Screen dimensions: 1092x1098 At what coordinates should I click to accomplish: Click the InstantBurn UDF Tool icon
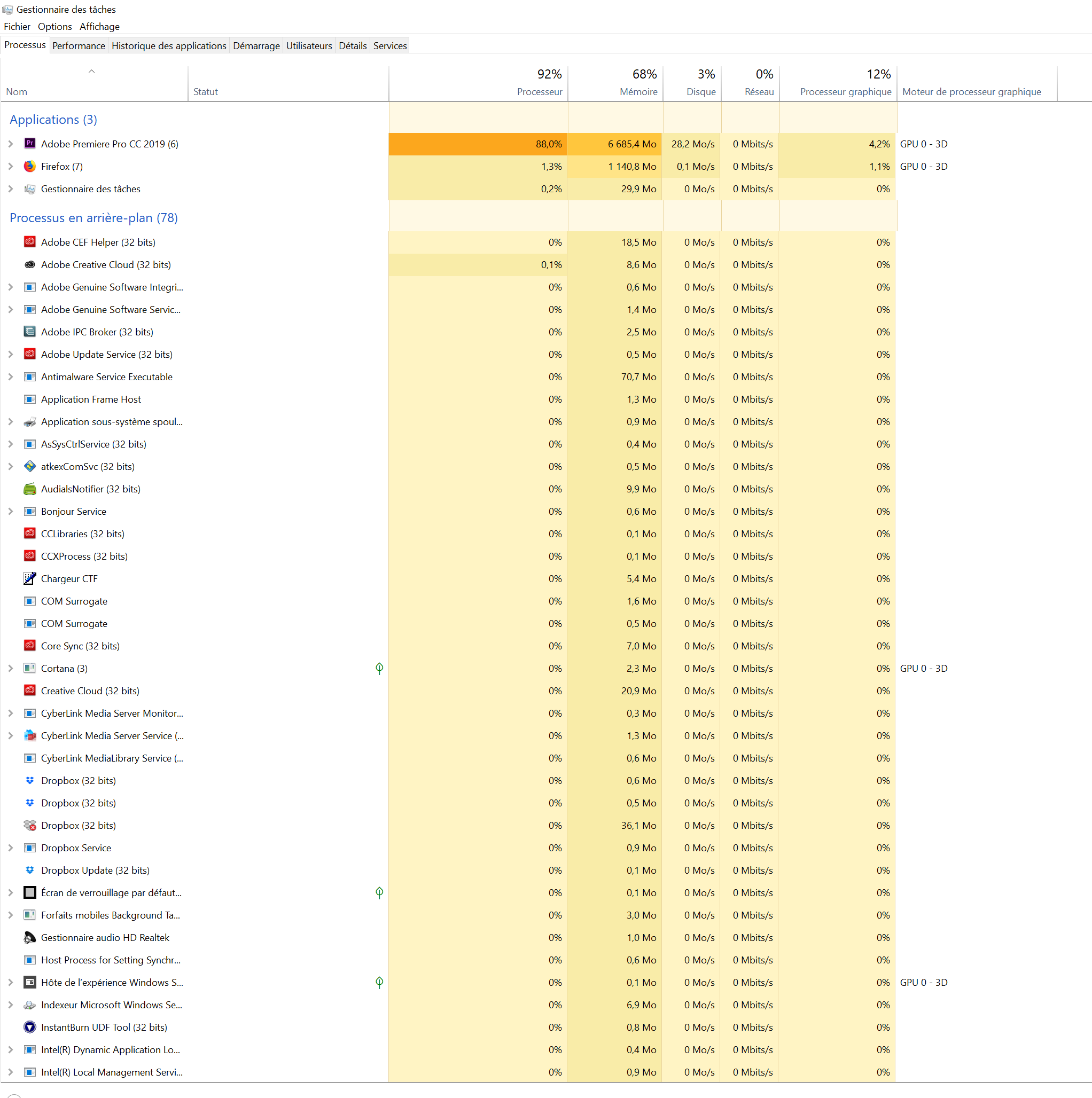(29, 1028)
